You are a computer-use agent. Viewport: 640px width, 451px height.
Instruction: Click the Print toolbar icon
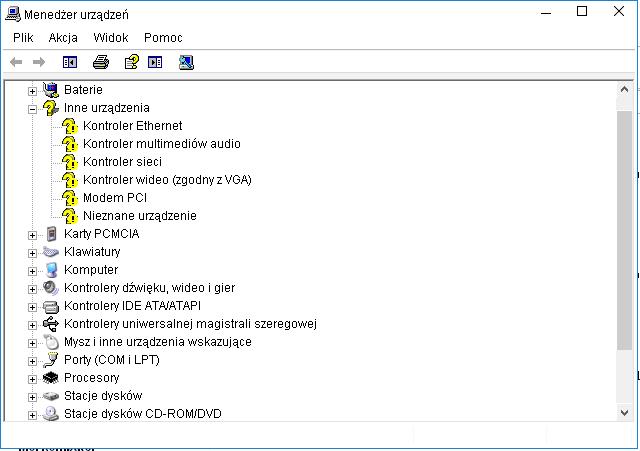(101, 62)
